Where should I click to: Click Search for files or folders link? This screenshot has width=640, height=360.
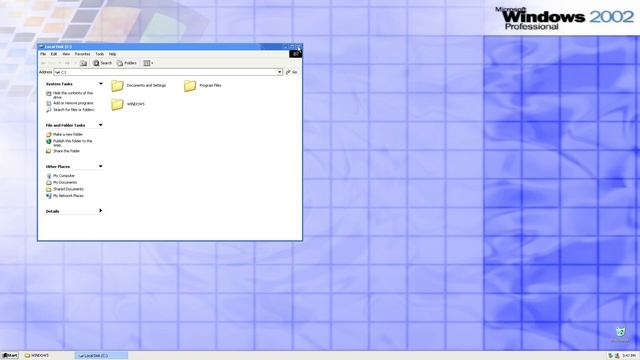pos(73,110)
